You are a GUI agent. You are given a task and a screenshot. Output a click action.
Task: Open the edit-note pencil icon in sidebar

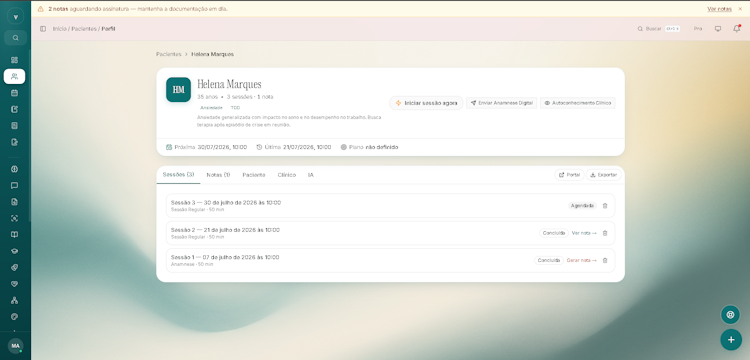click(x=14, y=109)
